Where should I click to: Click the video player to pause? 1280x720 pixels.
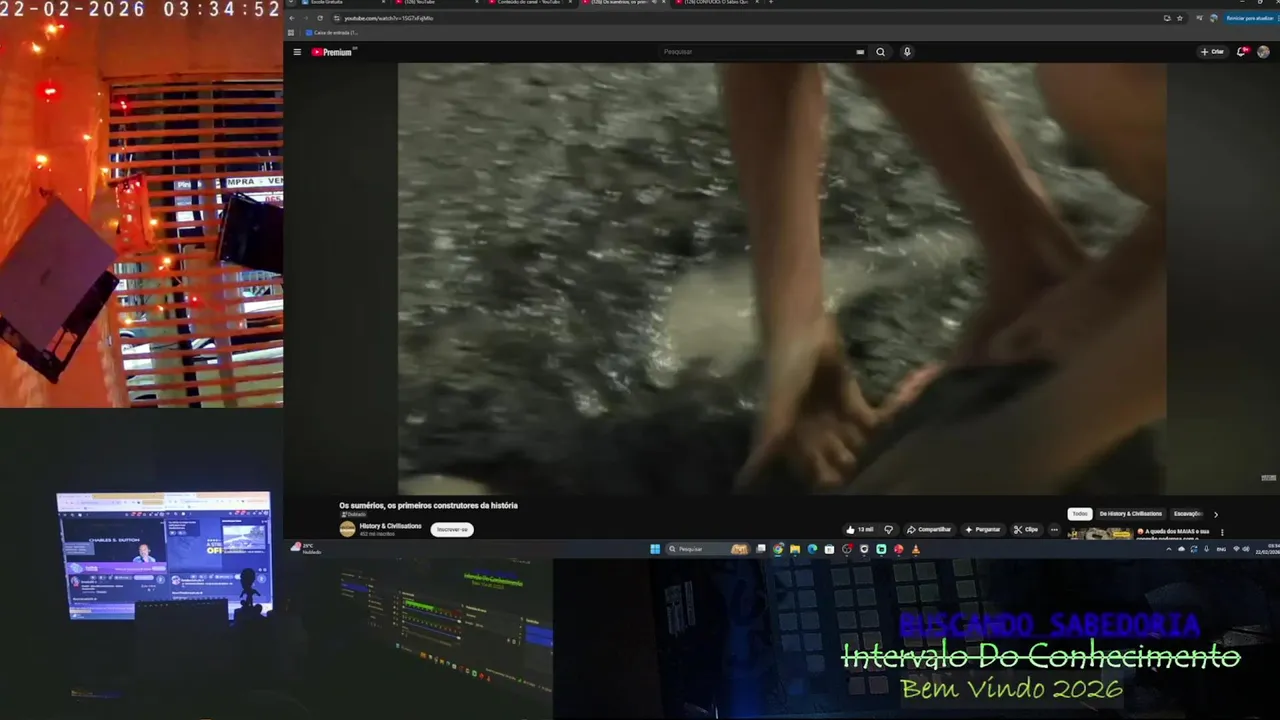(x=782, y=278)
